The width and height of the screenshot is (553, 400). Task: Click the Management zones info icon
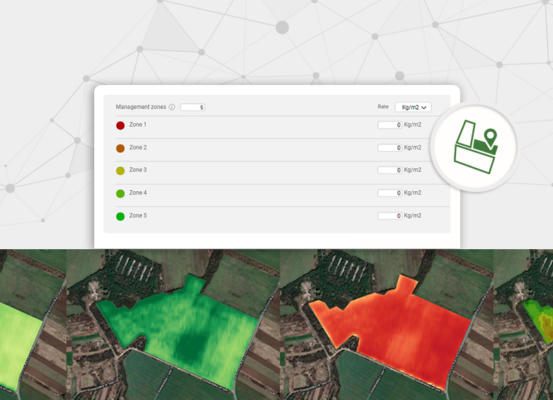(172, 107)
